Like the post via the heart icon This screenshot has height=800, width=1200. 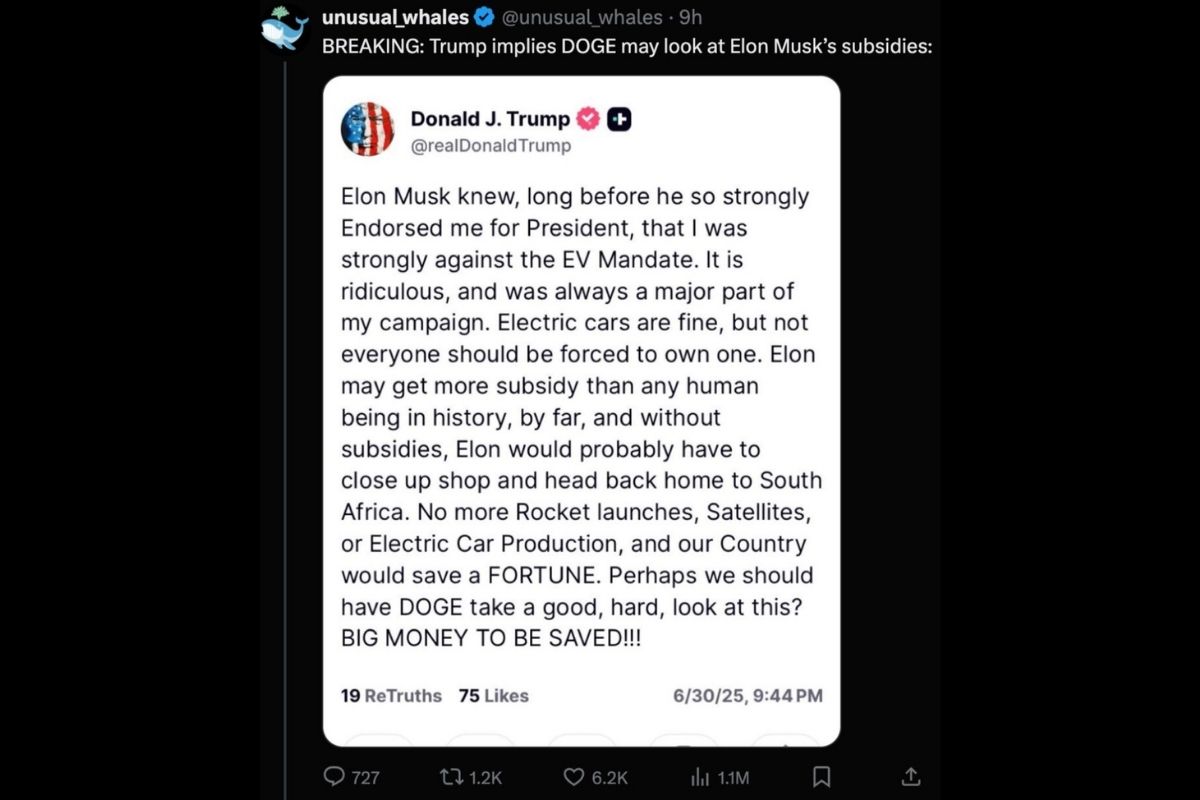(x=574, y=777)
